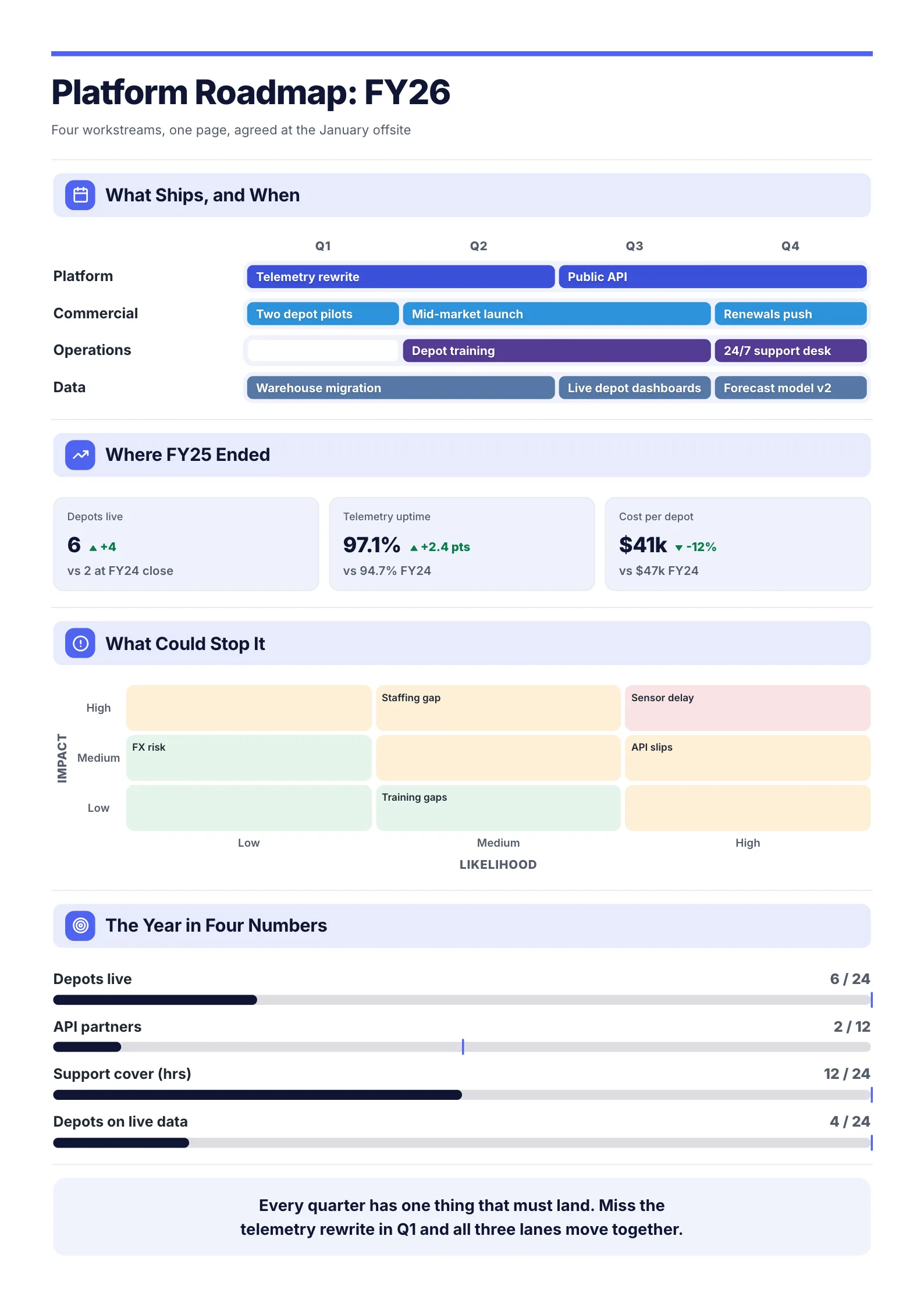
Task: Click the Depots on live data progress bar
Action: coord(462,1142)
